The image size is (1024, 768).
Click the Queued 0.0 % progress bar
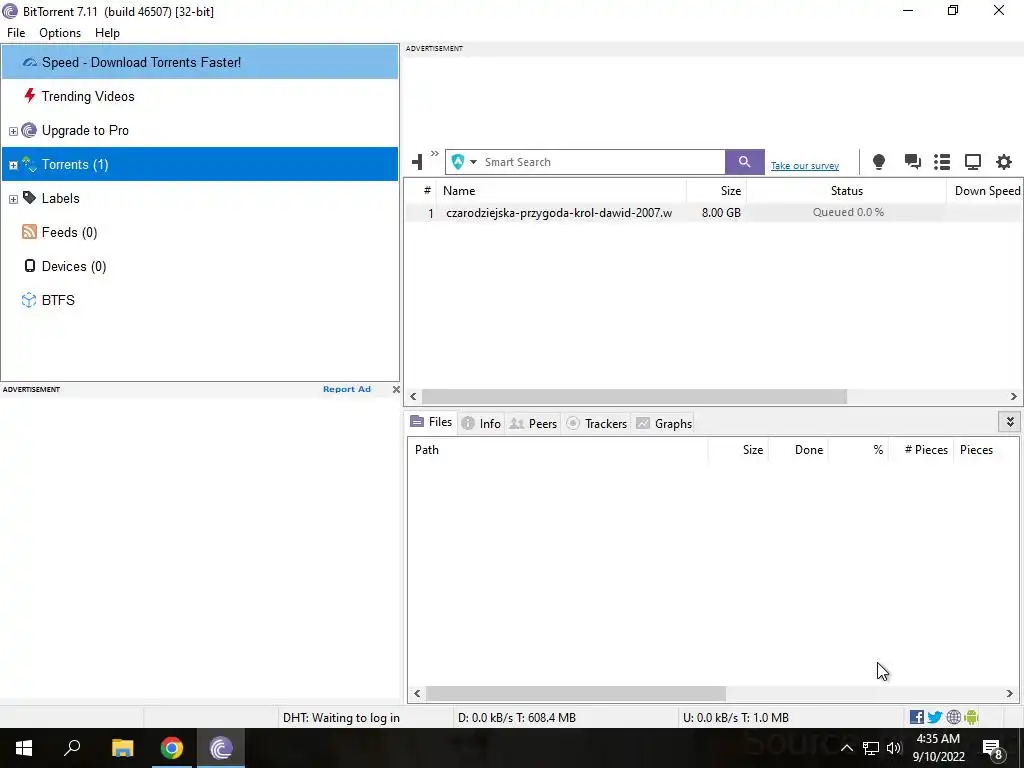[x=847, y=212]
